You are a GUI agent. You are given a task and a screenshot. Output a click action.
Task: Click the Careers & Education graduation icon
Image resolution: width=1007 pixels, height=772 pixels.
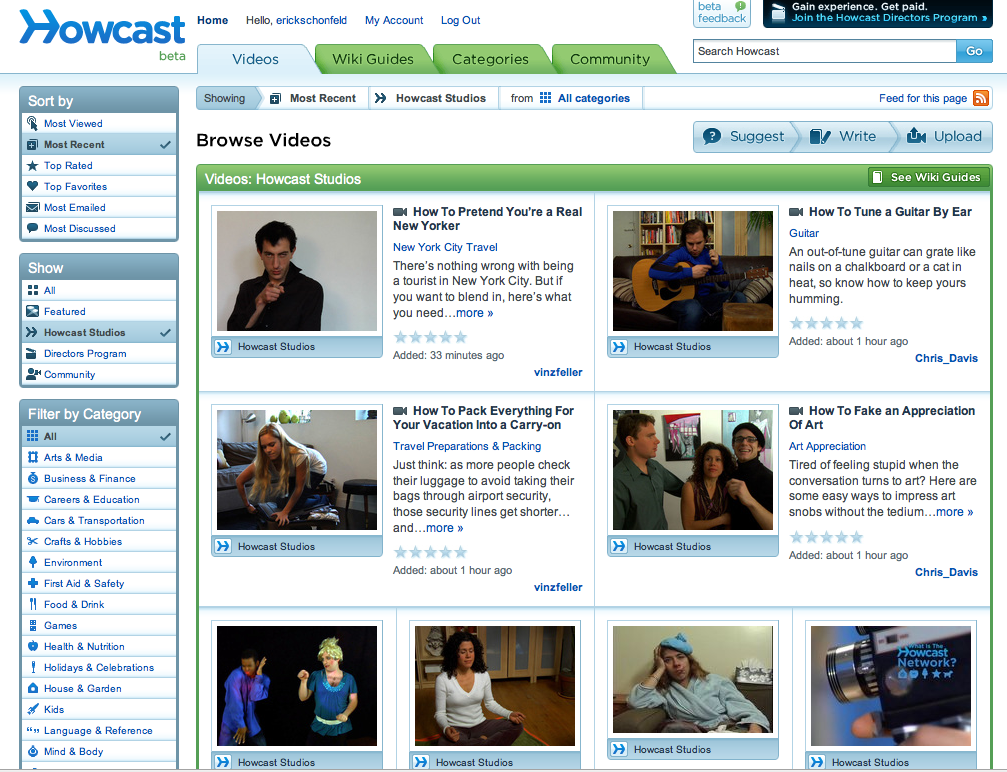pyautogui.click(x=33, y=499)
